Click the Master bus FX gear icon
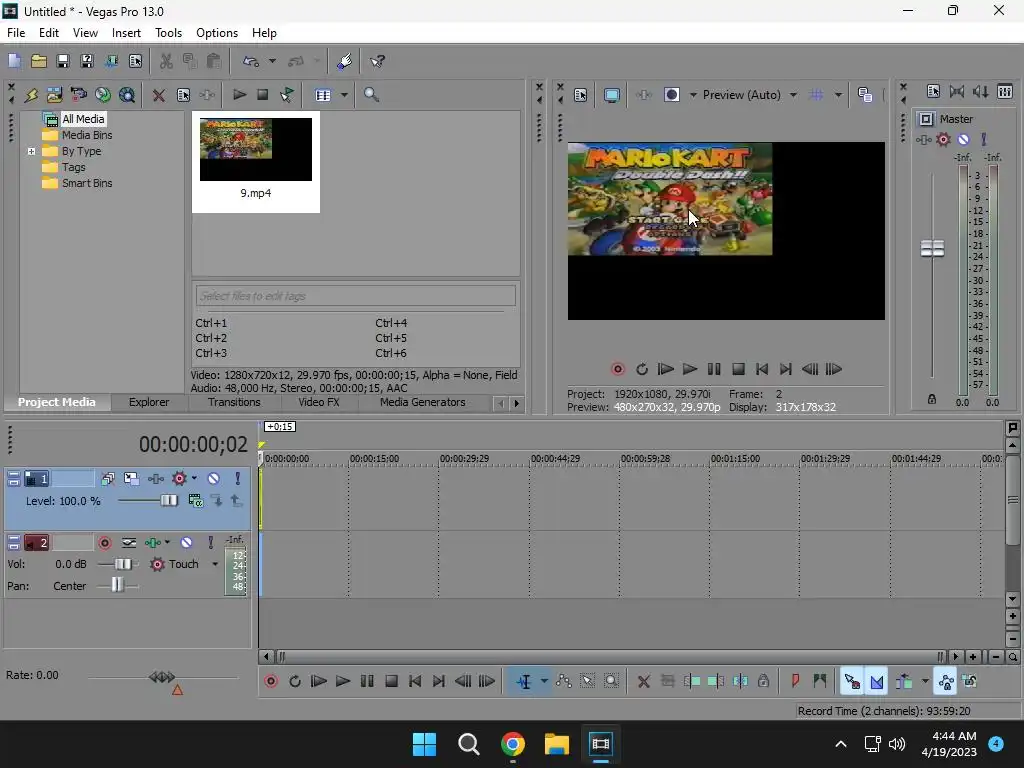Image resolution: width=1024 pixels, height=768 pixels. [x=943, y=139]
